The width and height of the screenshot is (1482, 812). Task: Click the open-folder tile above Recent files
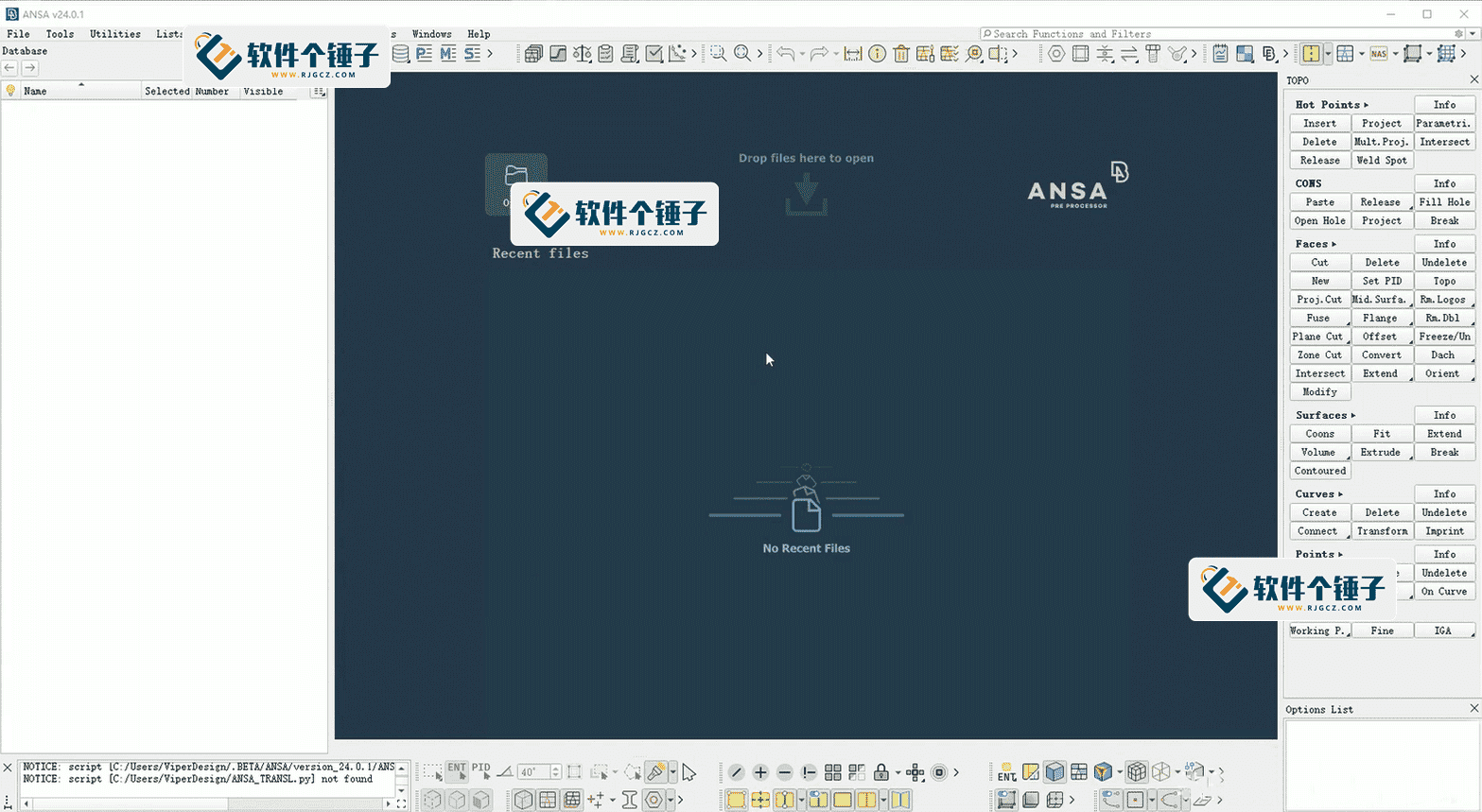click(516, 184)
